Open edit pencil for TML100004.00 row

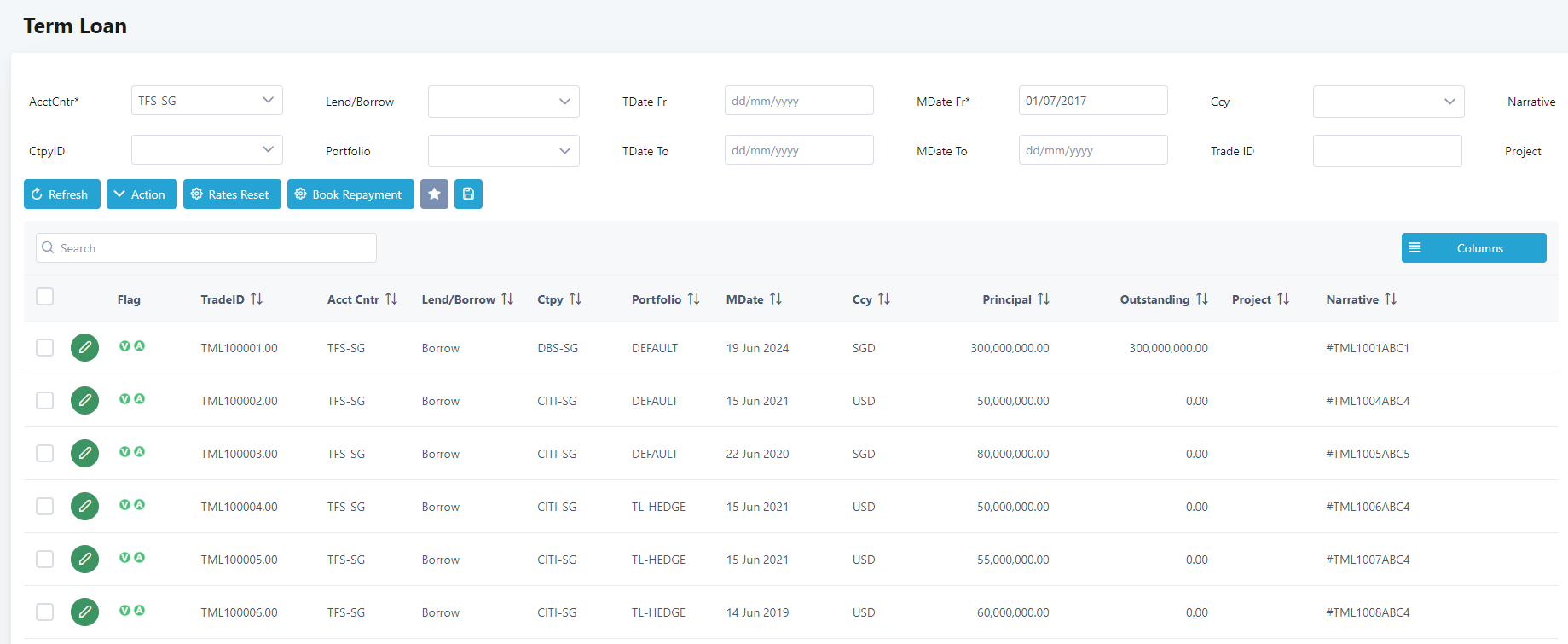tap(84, 507)
